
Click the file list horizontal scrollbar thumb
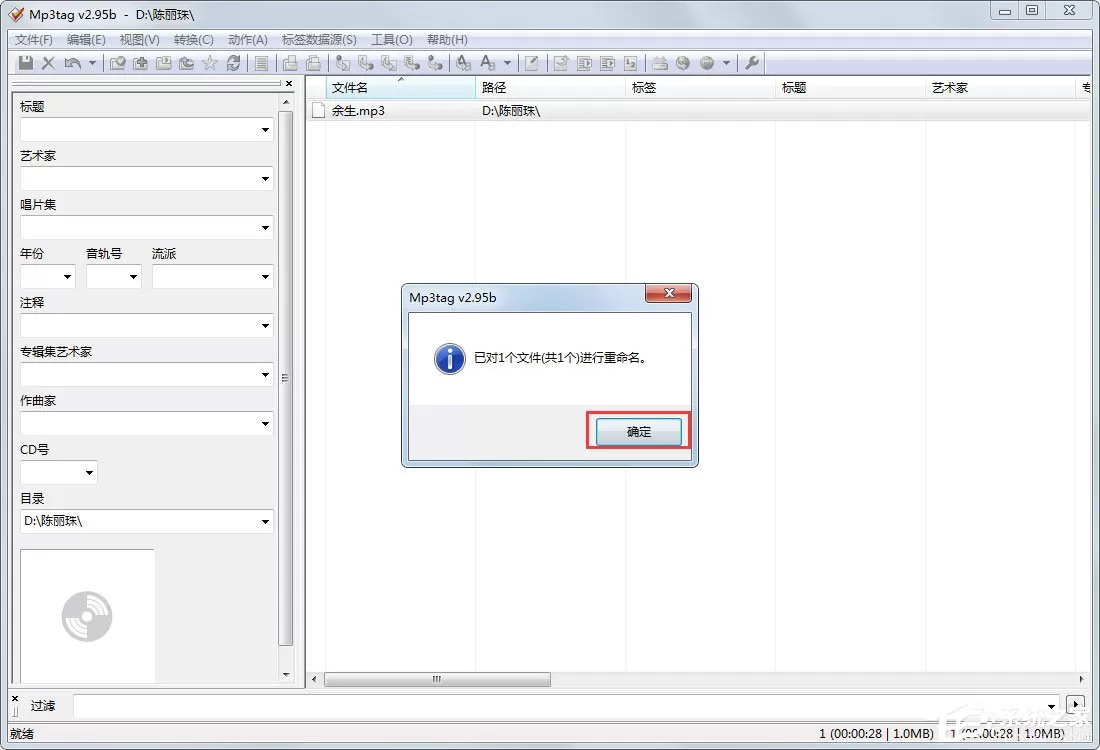[437, 679]
